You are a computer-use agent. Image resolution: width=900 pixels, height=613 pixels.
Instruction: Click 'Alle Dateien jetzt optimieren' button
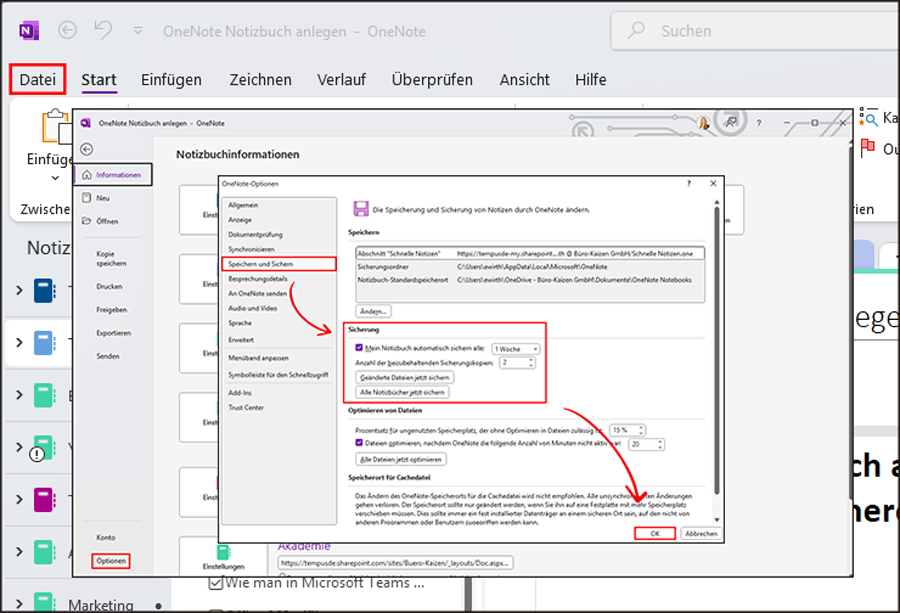[x=401, y=459]
